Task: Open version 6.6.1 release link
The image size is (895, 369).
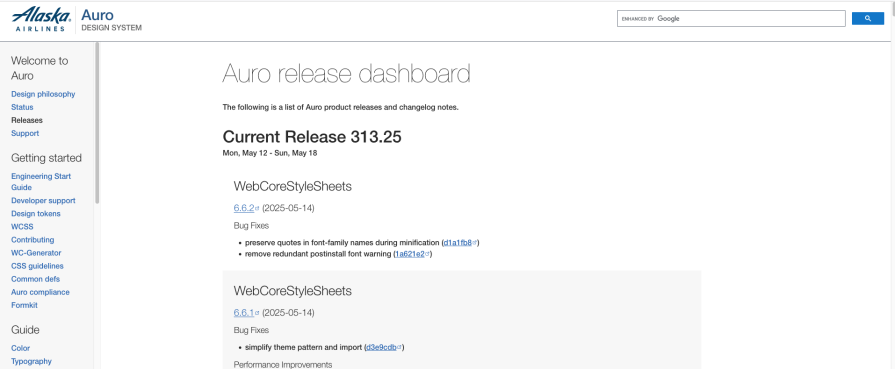Action: [x=244, y=312]
